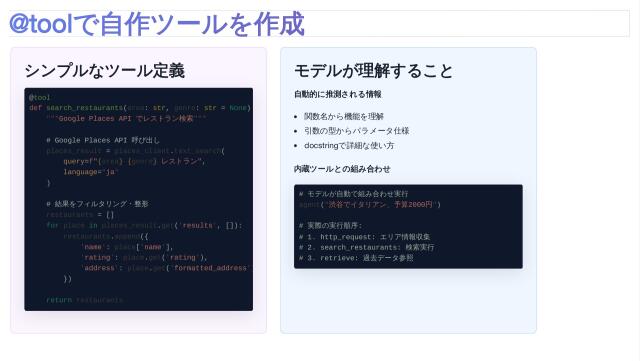640x361 pixels.
Task: Click the 'language=ja' code line
Action: (x=90, y=172)
